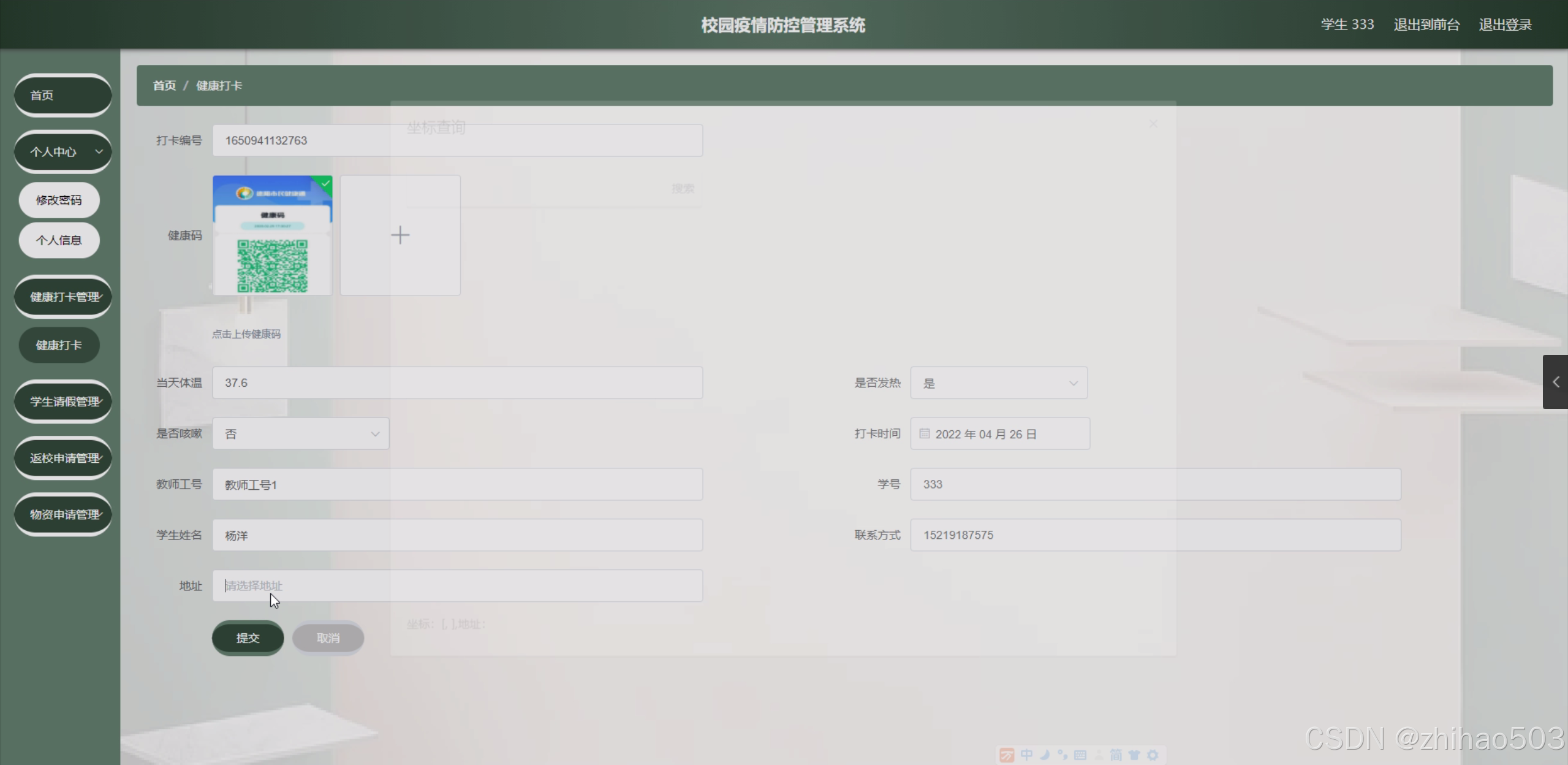Select 修改密码 in the sidebar
The image size is (1568, 765).
pos(59,200)
